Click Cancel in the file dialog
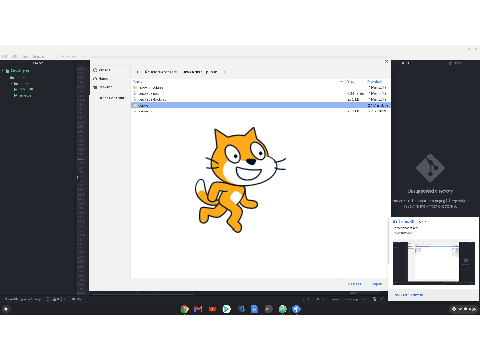The image size is (480, 360). click(x=354, y=284)
